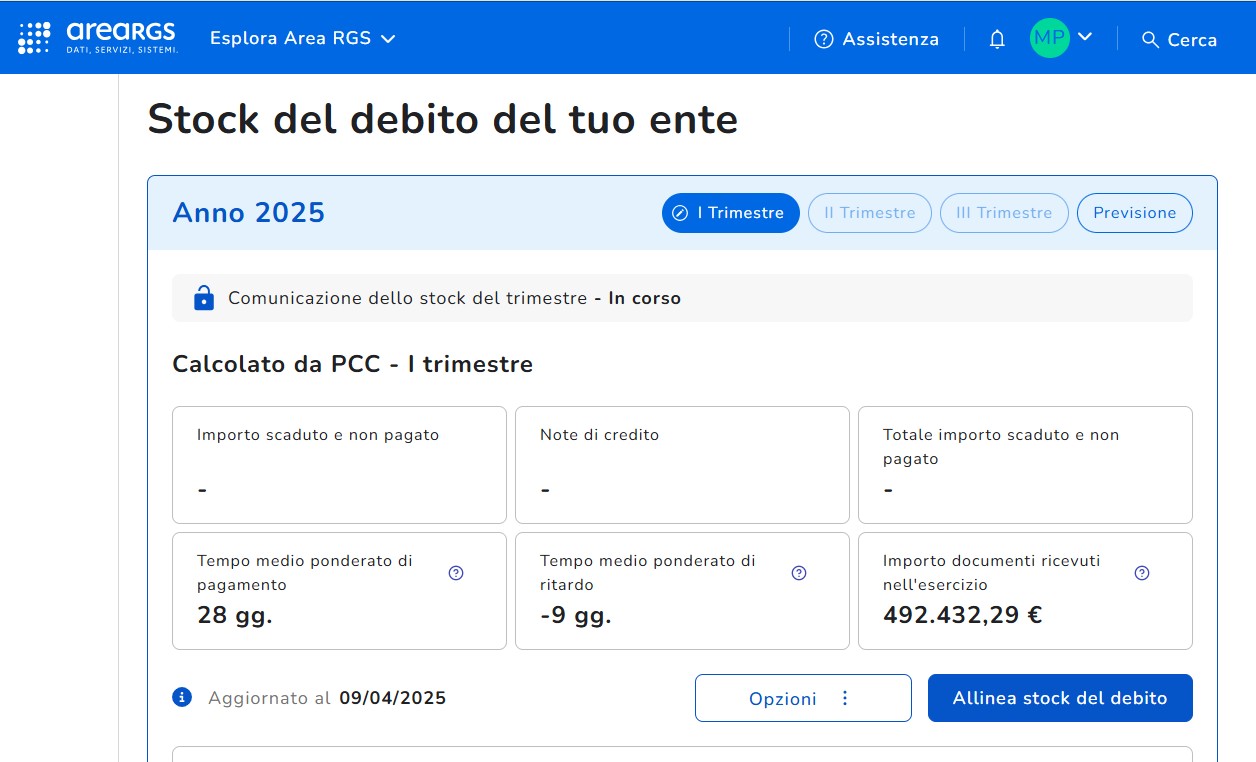The width and height of the screenshot is (1256, 762).
Task: Expand the Esplora Area RGS menu
Action: [303, 38]
